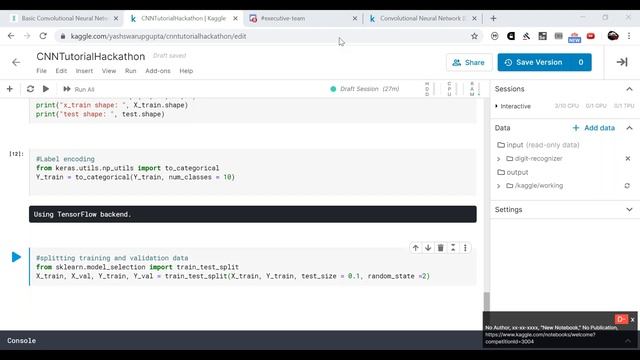Click Add data
Image resolution: width=640 pixels, height=360 pixels.
(x=593, y=128)
